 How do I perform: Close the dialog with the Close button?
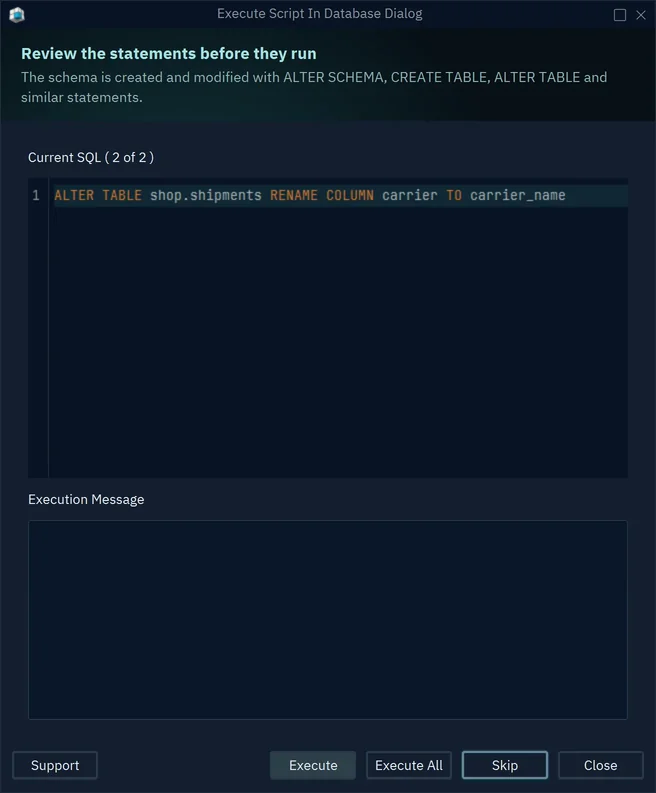click(600, 765)
